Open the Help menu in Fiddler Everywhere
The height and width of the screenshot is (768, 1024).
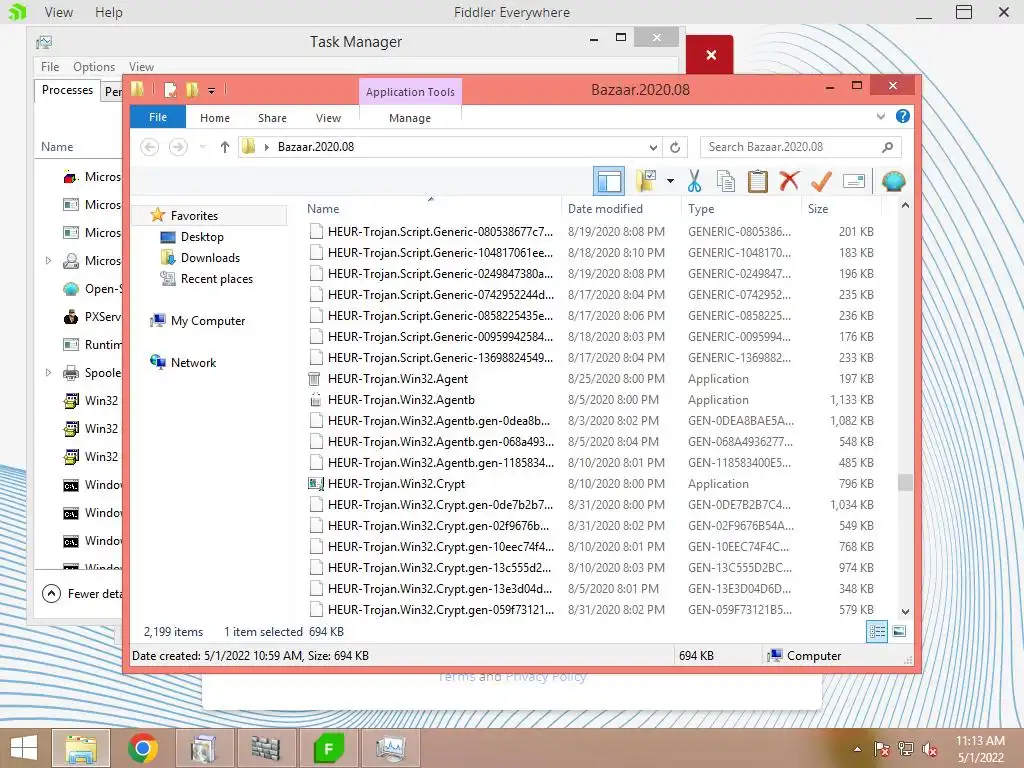click(108, 12)
